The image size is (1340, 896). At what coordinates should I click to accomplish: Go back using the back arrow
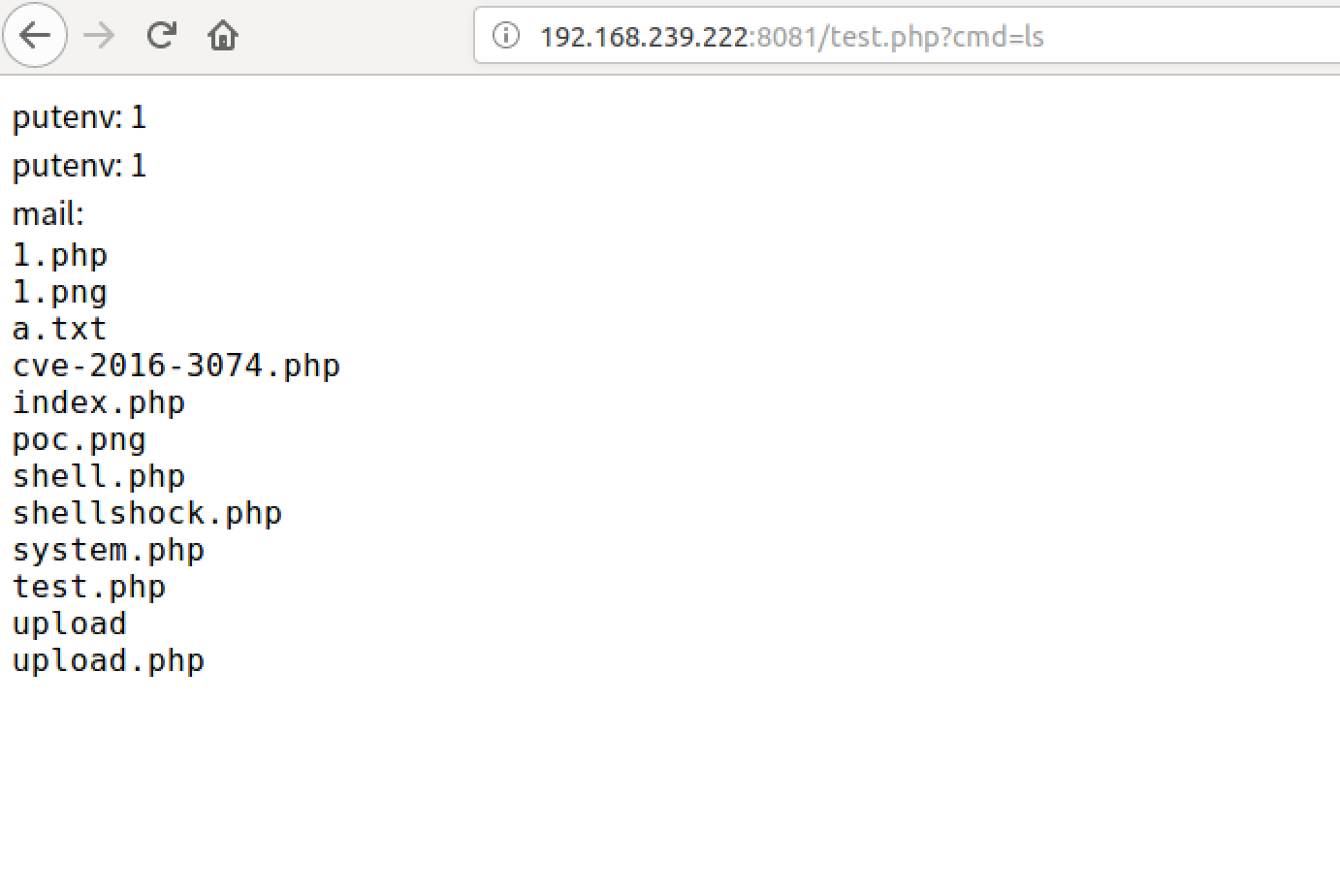(35, 36)
